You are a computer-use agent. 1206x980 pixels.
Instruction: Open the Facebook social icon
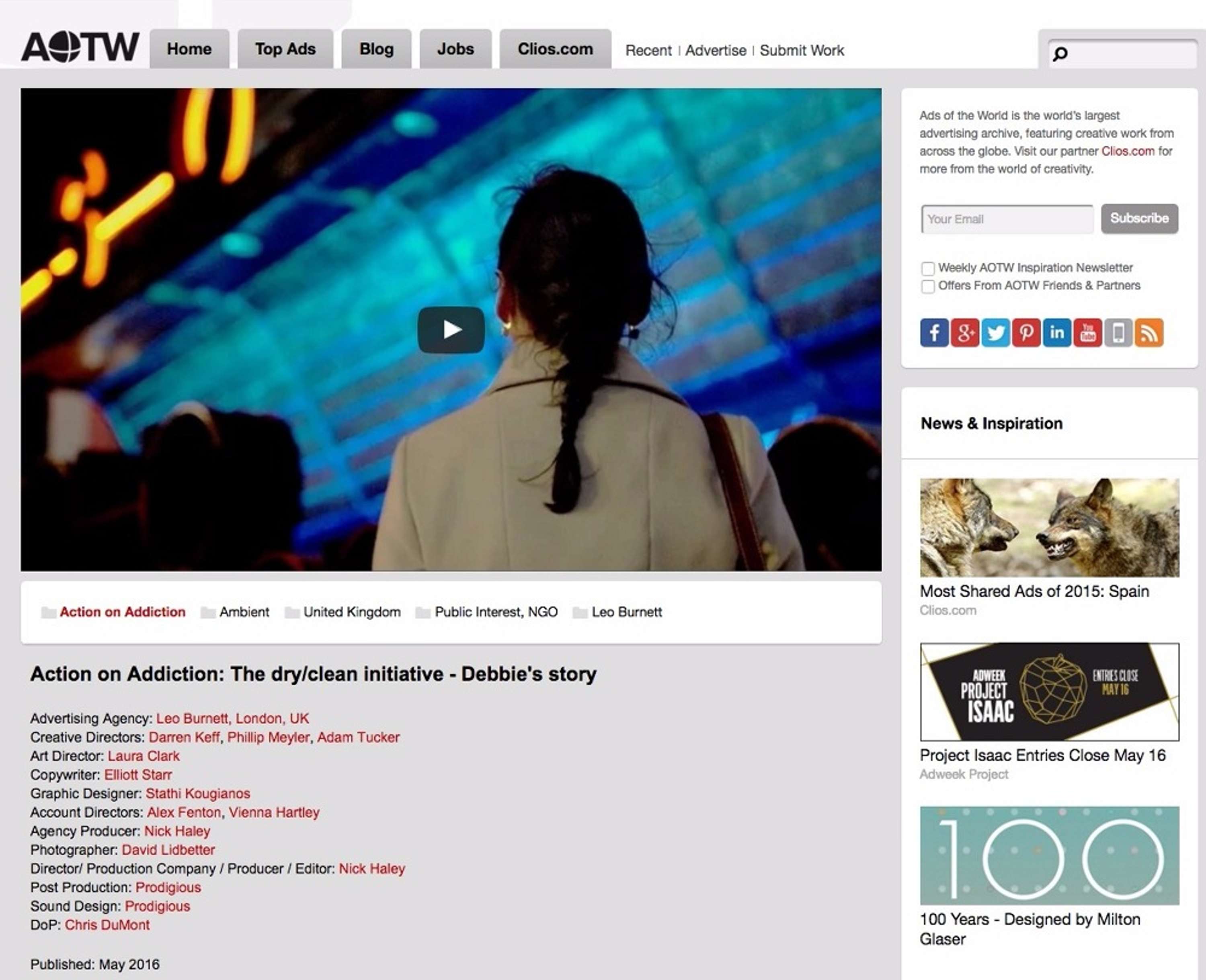point(934,333)
